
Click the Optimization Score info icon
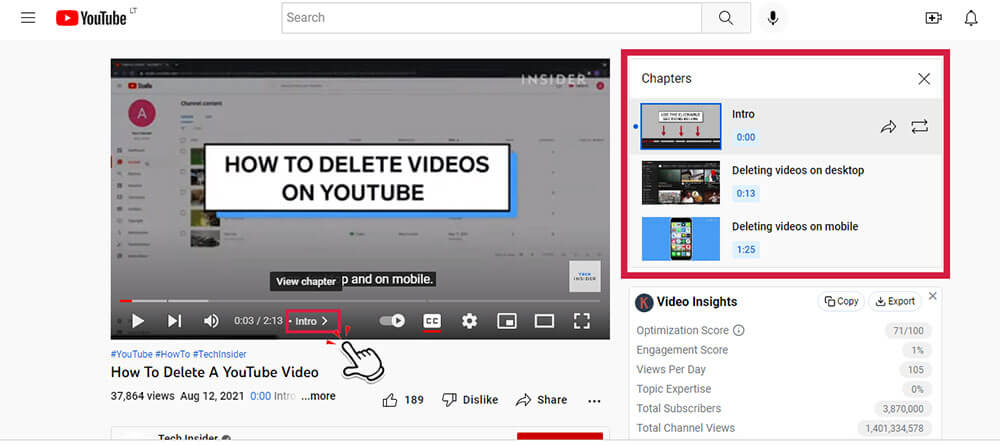pos(739,330)
